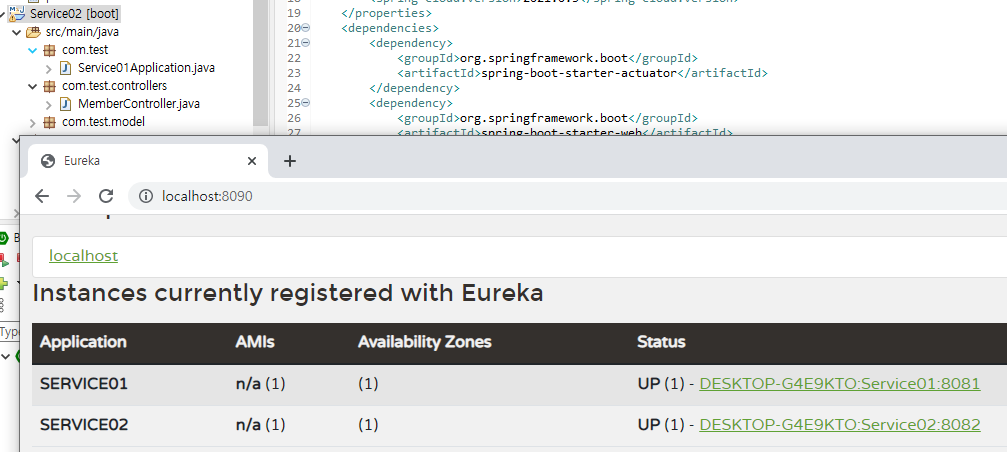The image size is (1007, 452).
Task: Click the Availability Zones column header
Action: [x=425, y=342]
